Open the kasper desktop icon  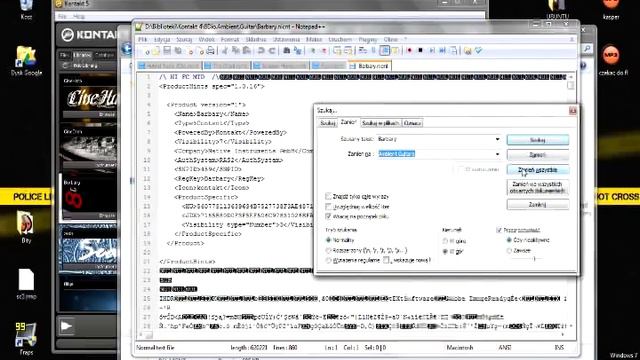pos(611,10)
